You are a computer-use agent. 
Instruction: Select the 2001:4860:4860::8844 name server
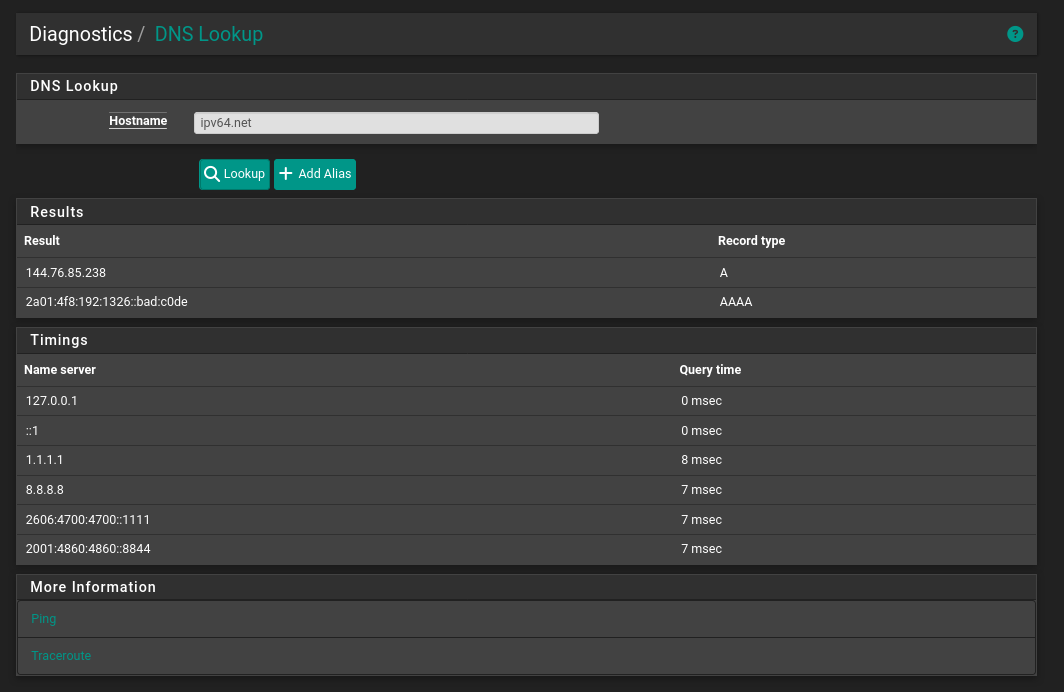88,549
